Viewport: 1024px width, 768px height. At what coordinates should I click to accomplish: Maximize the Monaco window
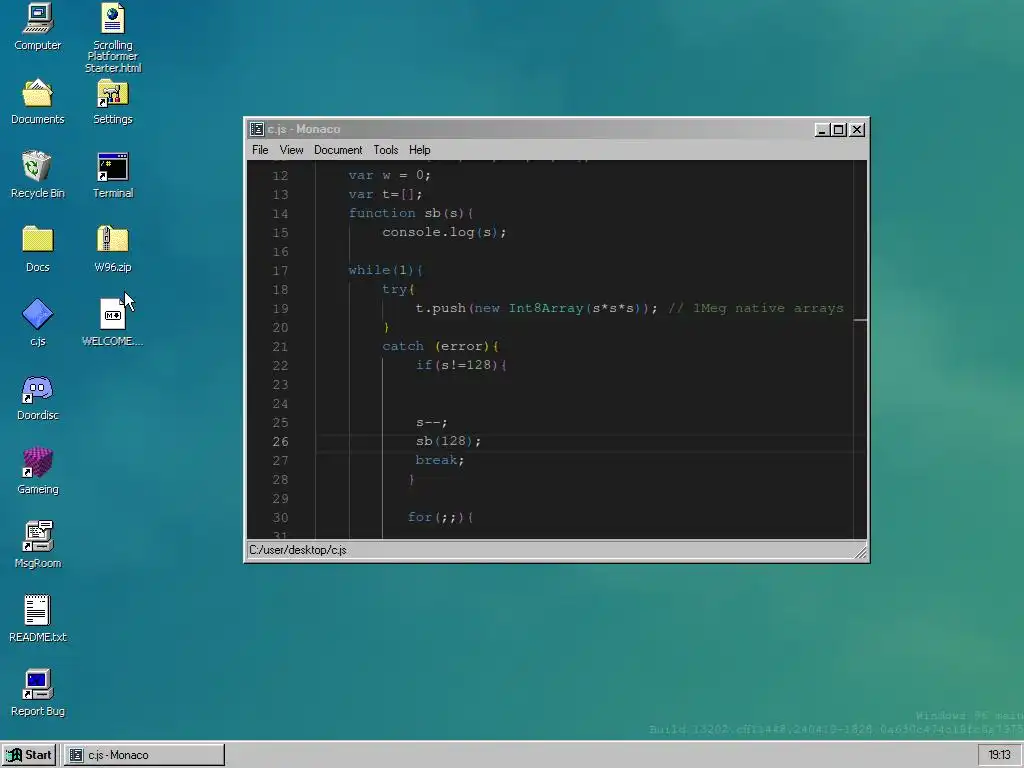tap(839, 130)
